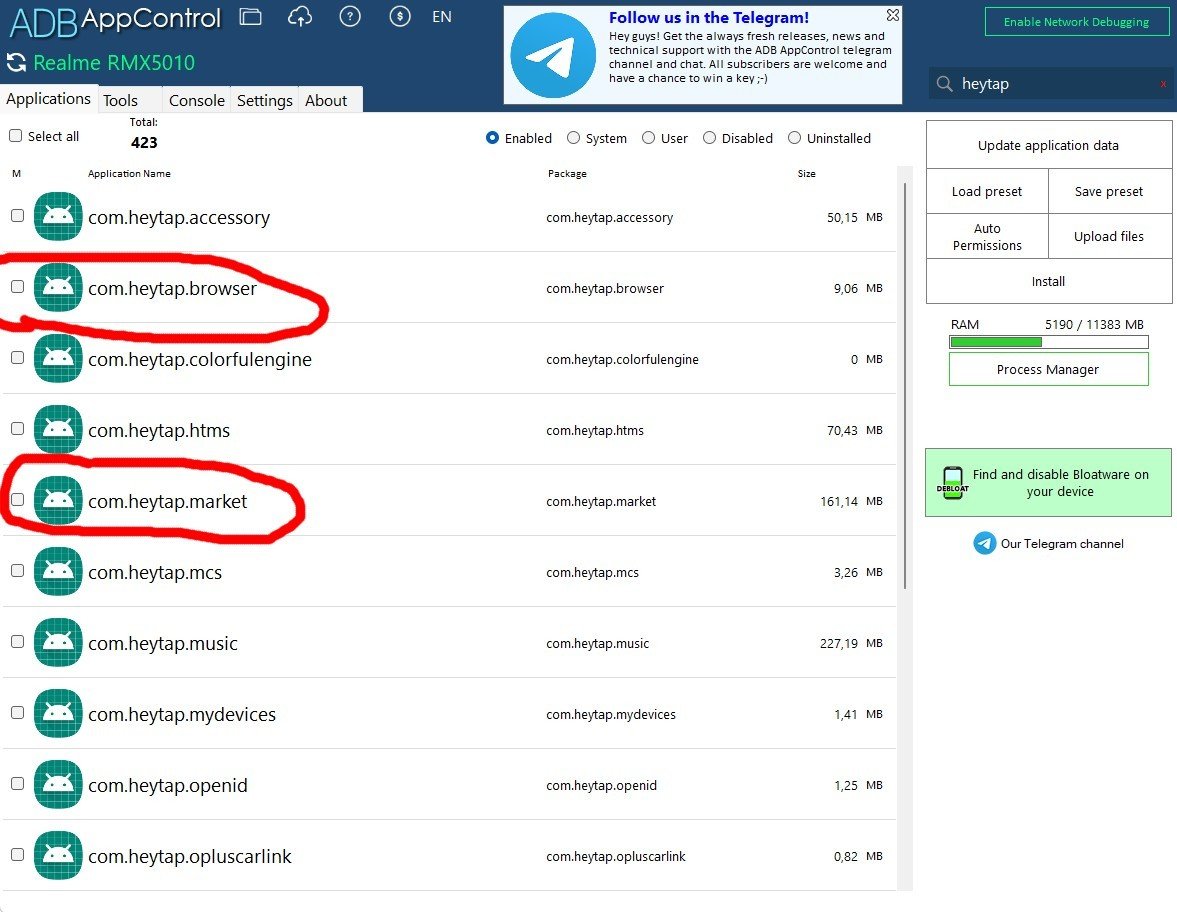Click the application list vertical scrollbar
The image size is (1177, 912).
click(905, 384)
